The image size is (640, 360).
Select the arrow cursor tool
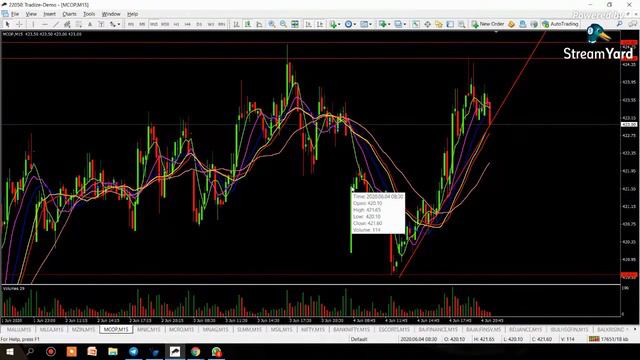click(x=7, y=24)
